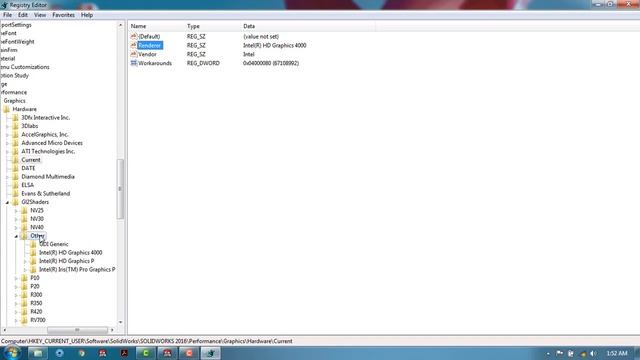
Task: Click the GDI Generic folder icon
Action: coord(33,244)
